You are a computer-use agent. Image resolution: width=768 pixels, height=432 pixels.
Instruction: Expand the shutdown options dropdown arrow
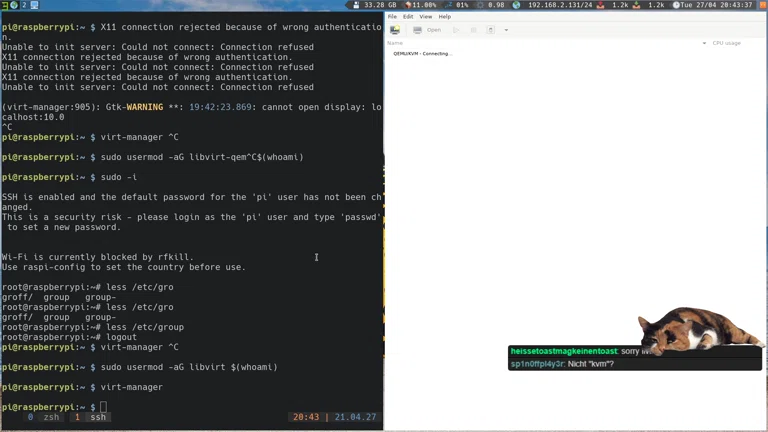point(506,30)
